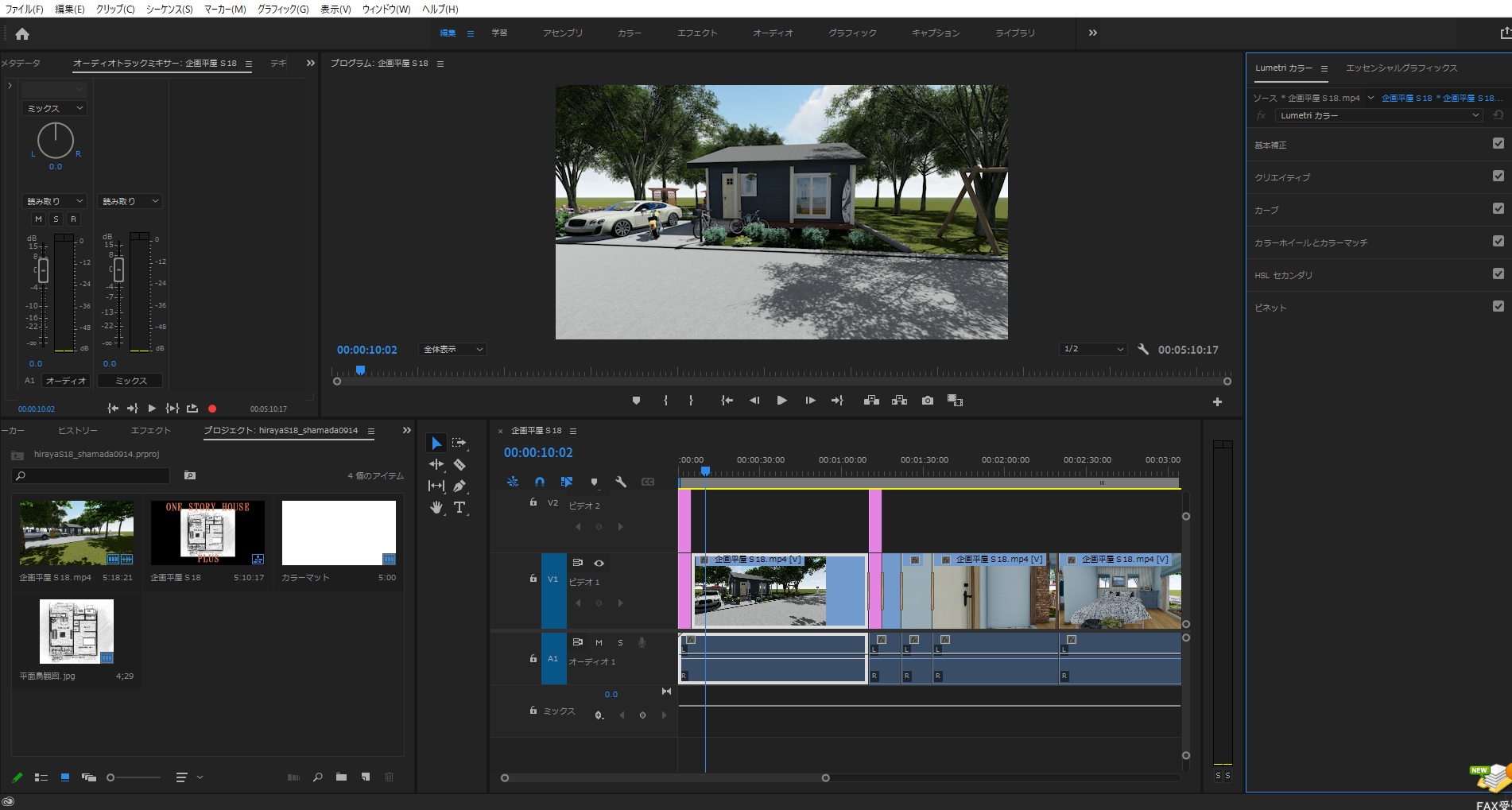Disable the 基本補正 checkbox

pos(1498,144)
